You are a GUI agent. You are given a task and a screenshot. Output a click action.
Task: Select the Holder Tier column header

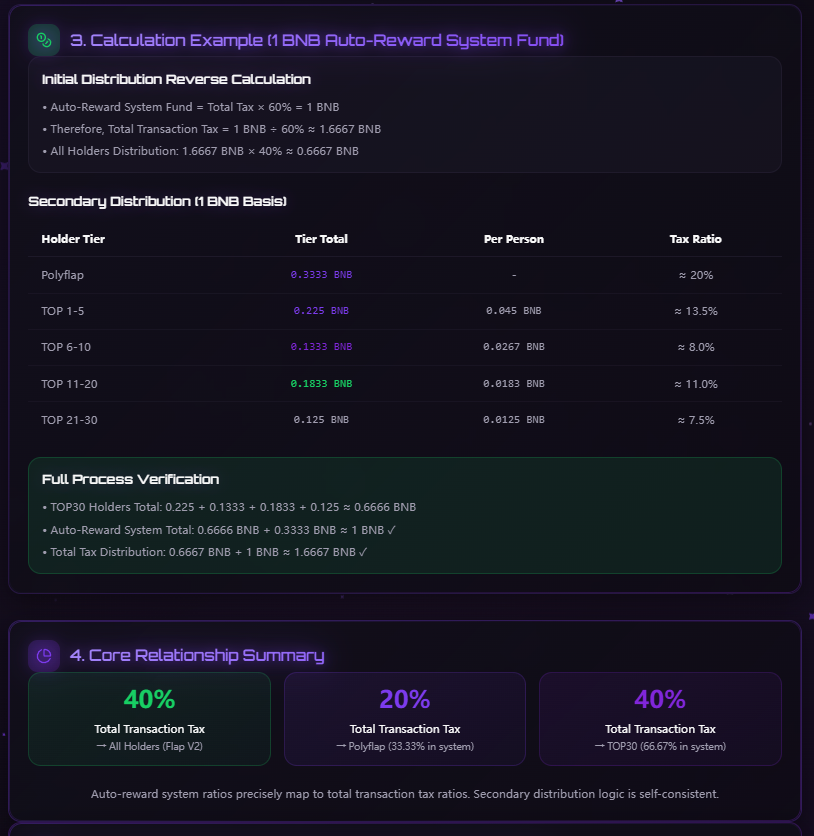tap(73, 239)
